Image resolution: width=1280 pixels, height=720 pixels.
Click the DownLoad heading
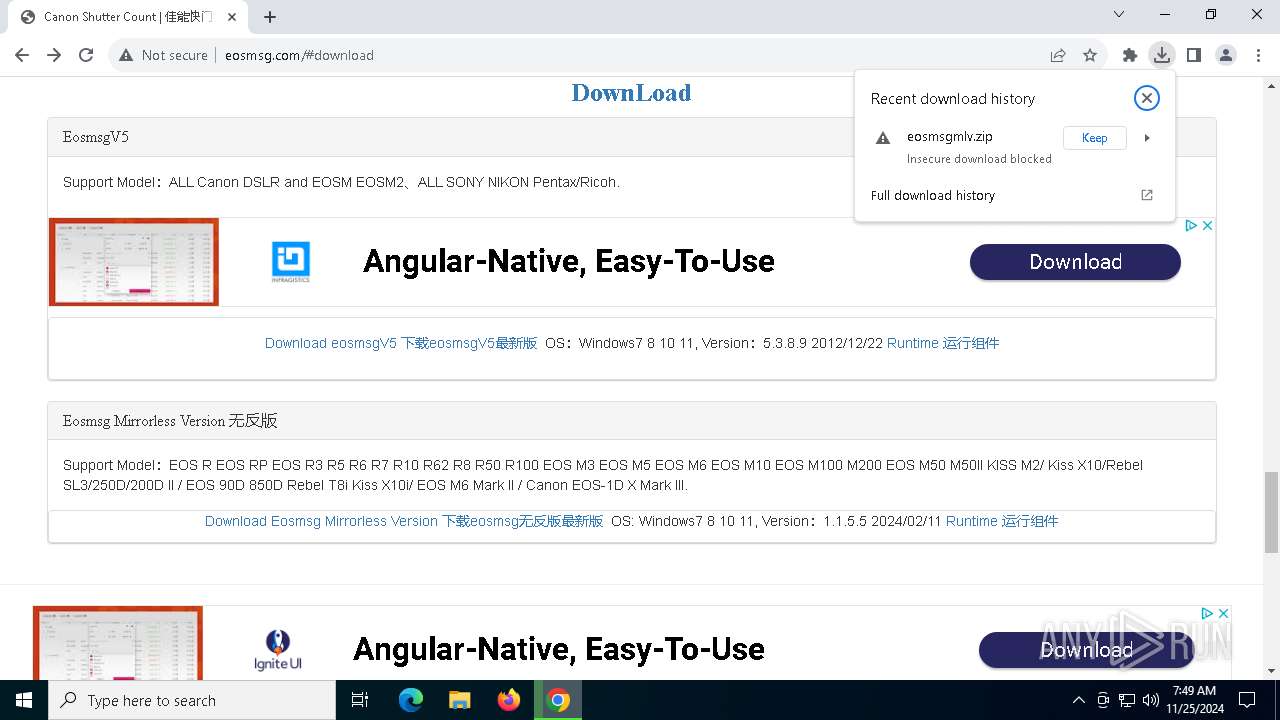[631, 93]
